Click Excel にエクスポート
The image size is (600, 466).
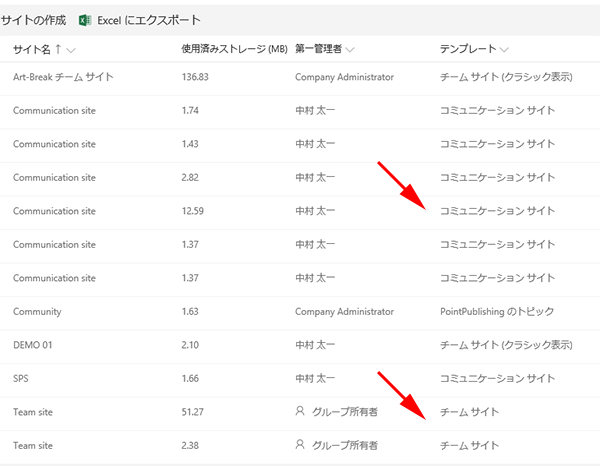[x=149, y=20]
